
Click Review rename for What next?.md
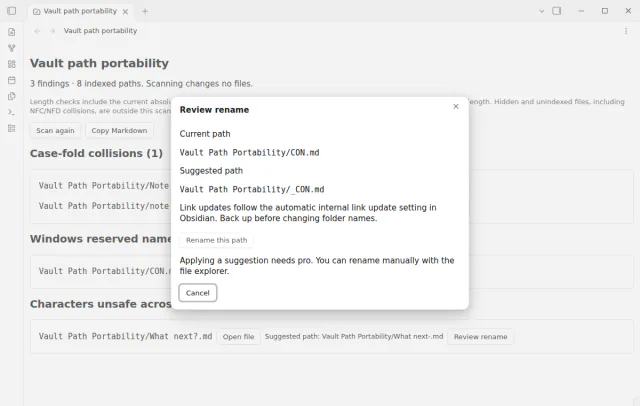tap(480, 337)
